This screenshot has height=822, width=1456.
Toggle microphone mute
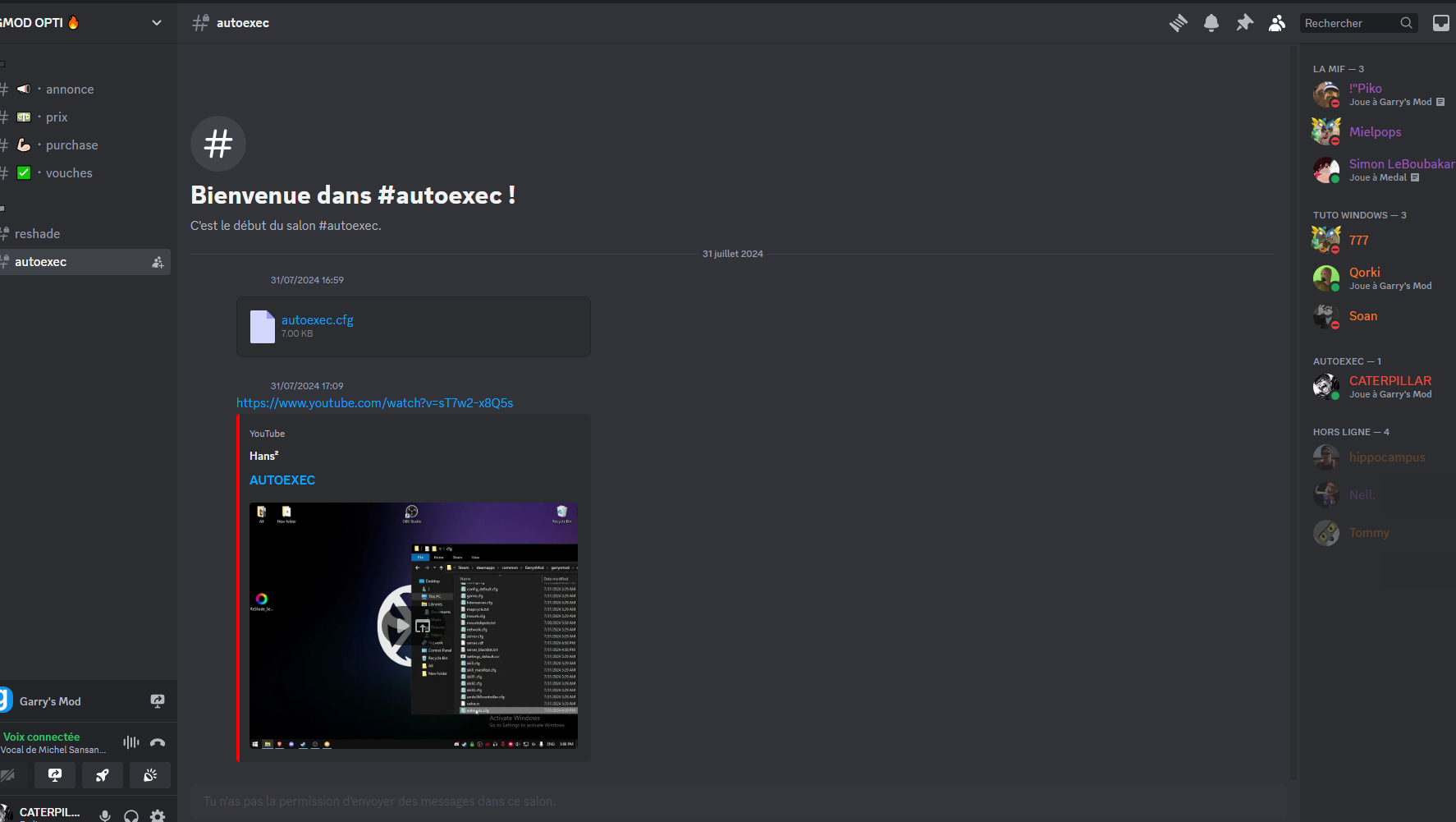(105, 815)
